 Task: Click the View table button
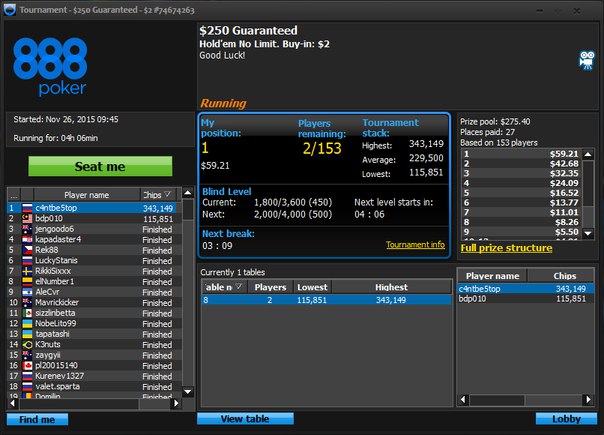(245, 419)
